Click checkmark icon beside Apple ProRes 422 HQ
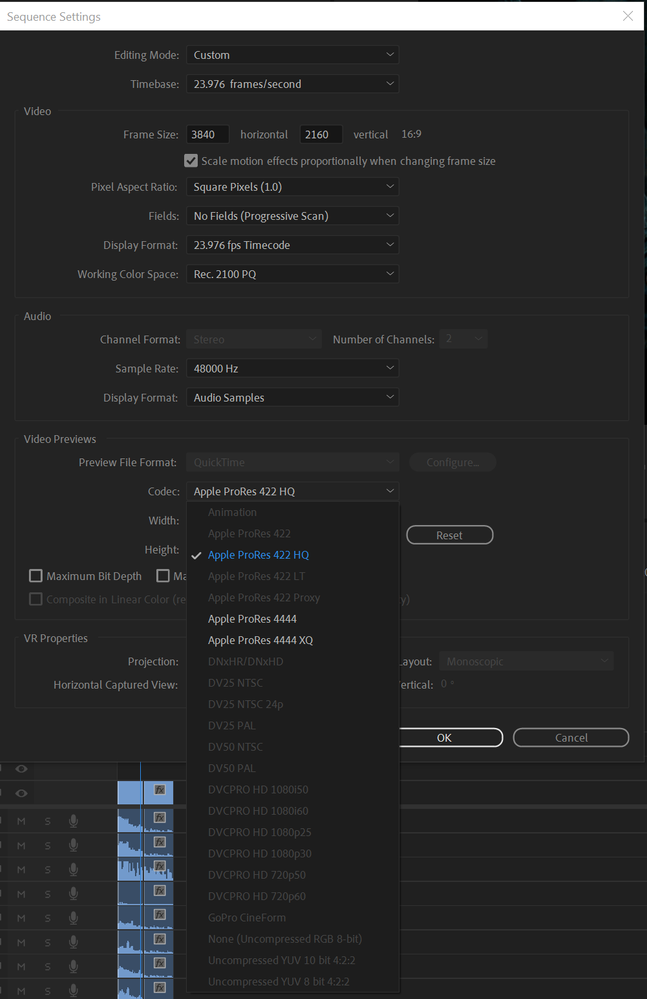The image size is (647, 999). click(x=196, y=556)
